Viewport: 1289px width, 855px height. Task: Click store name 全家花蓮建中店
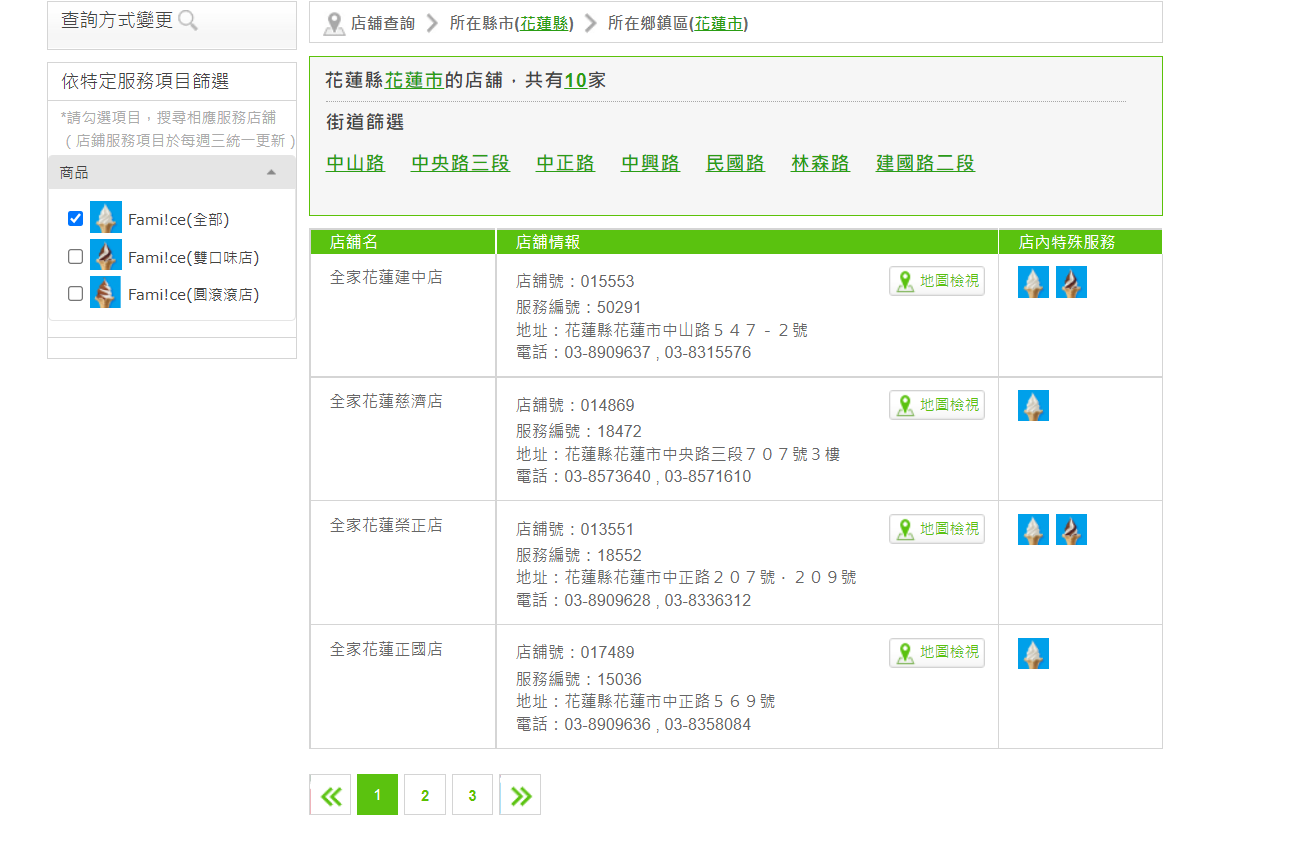tap(386, 277)
